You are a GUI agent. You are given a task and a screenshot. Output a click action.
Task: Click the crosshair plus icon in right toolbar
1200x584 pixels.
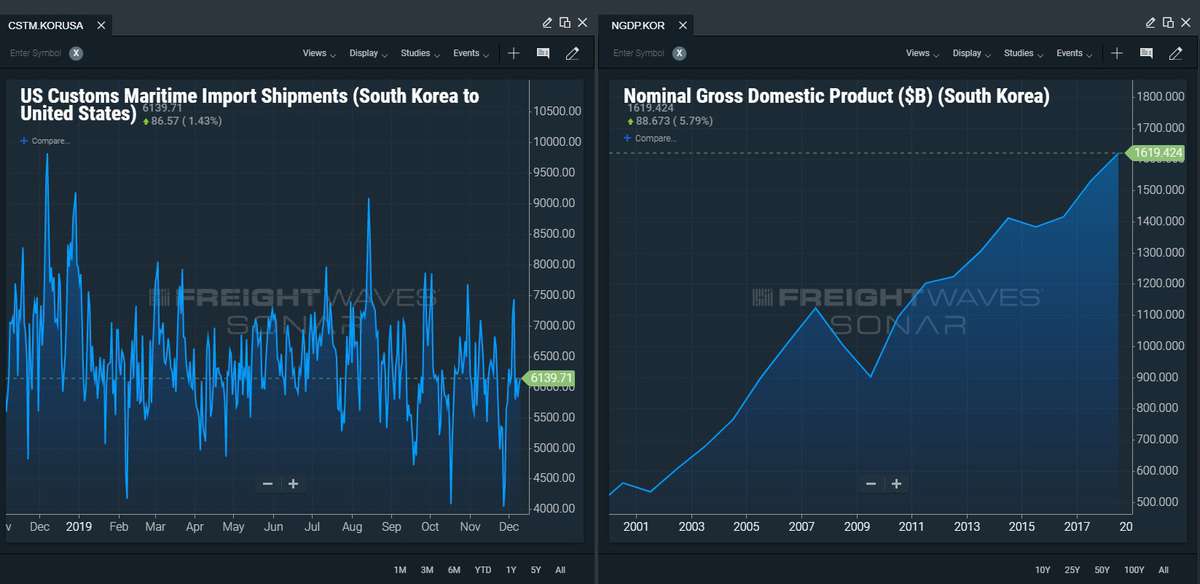[1117, 53]
